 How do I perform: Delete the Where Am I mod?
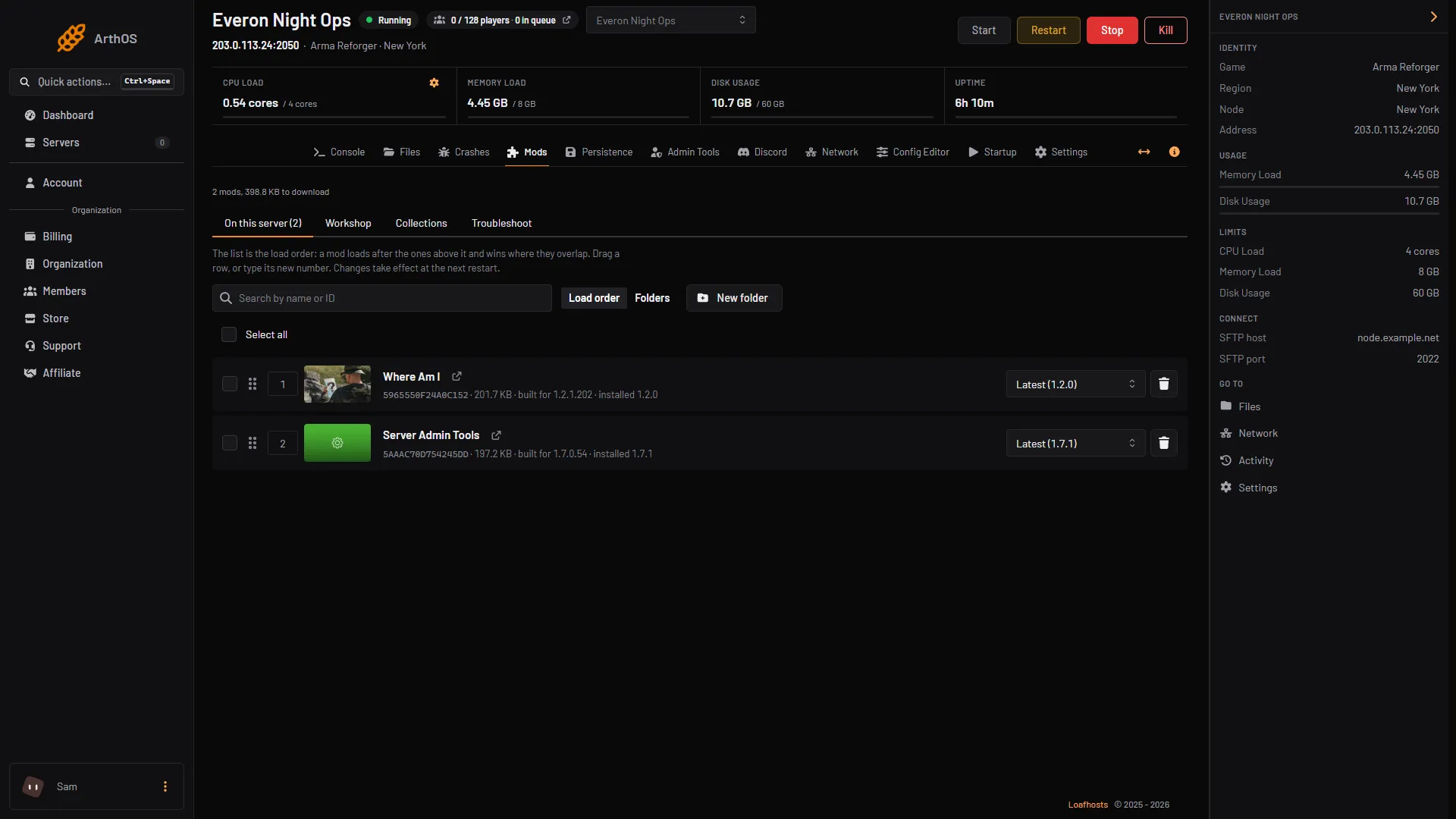point(1164,384)
